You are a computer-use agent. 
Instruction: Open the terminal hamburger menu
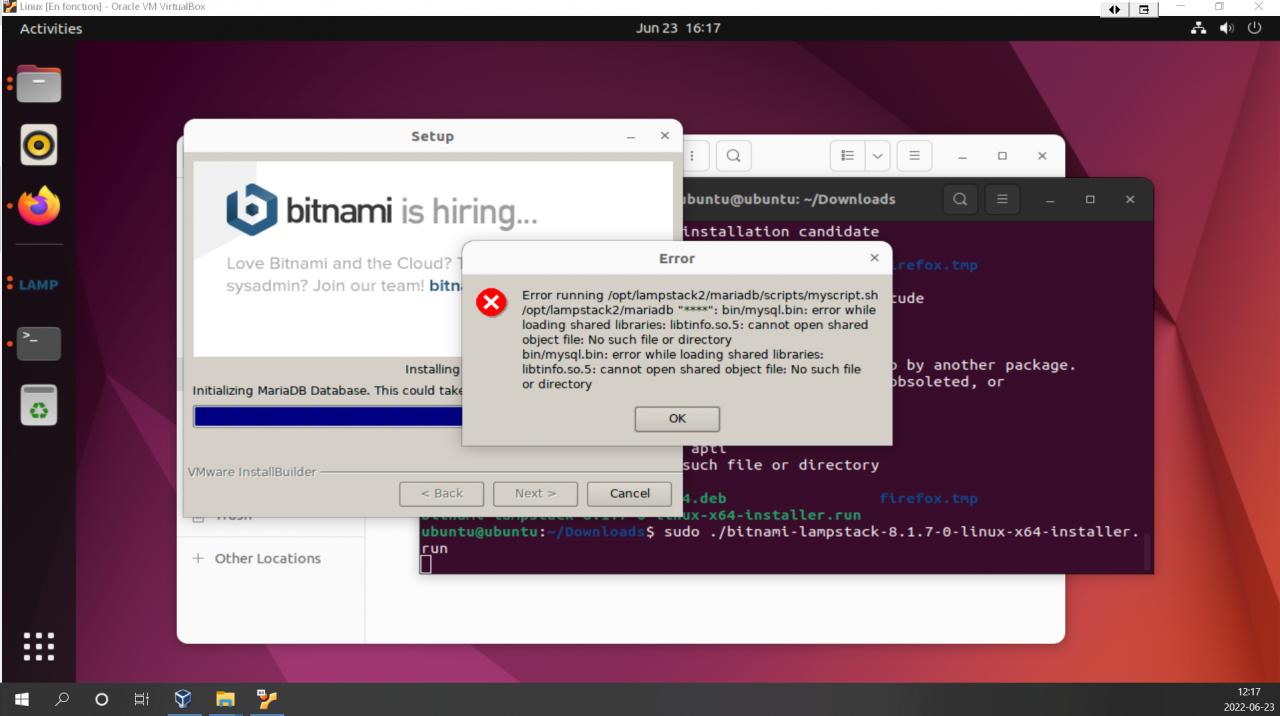(x=1002, y=199)
